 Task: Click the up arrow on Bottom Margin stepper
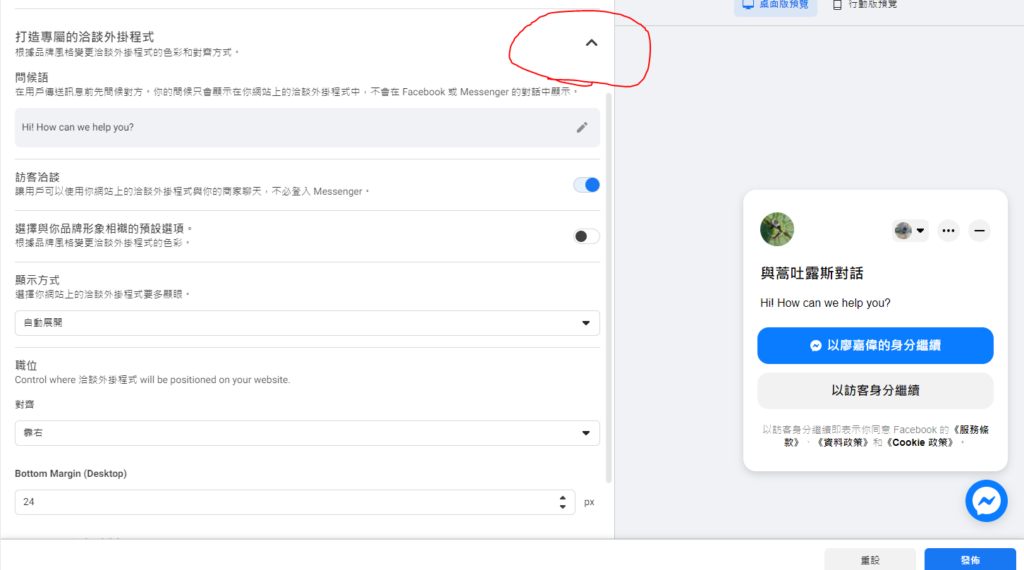click(x=563, y=497)
